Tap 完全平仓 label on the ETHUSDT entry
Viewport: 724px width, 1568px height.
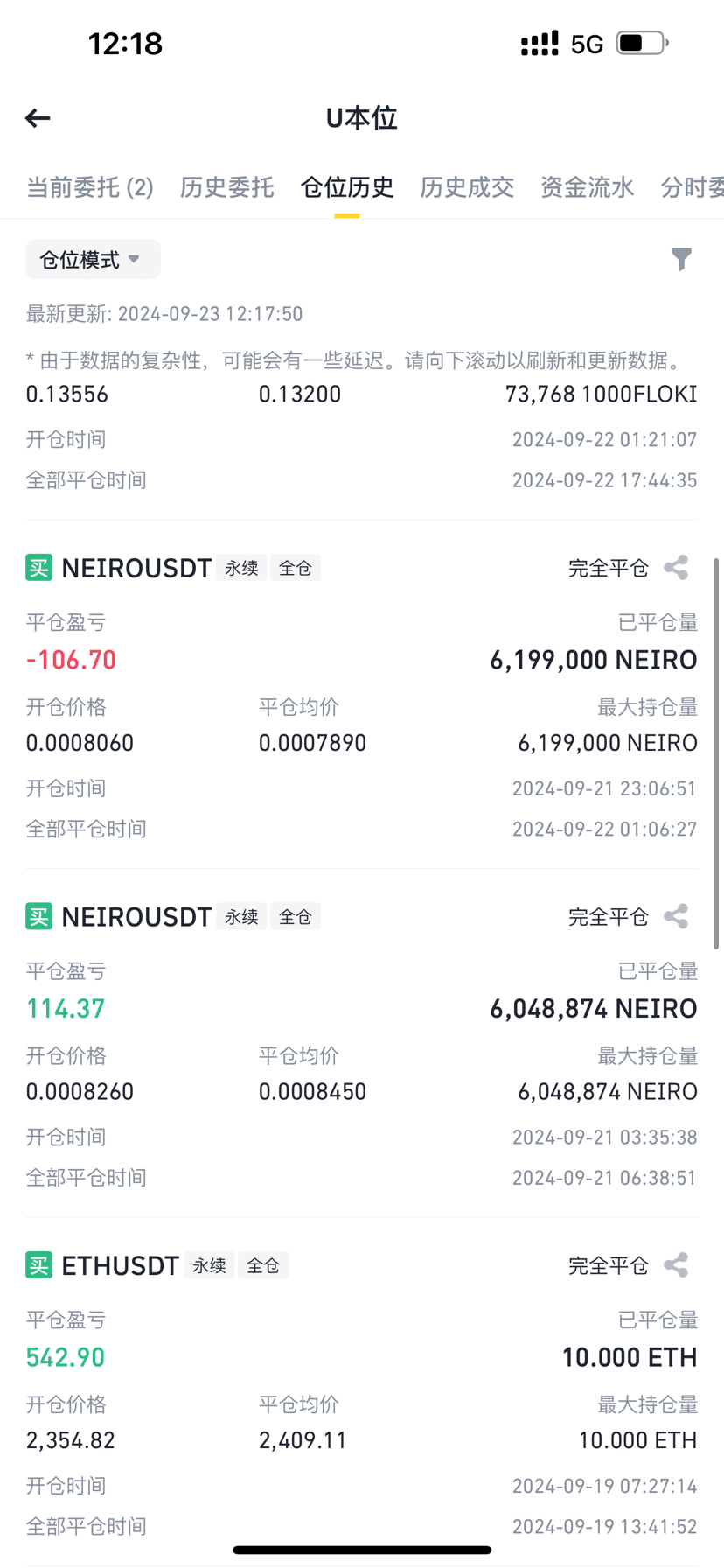609,1265
